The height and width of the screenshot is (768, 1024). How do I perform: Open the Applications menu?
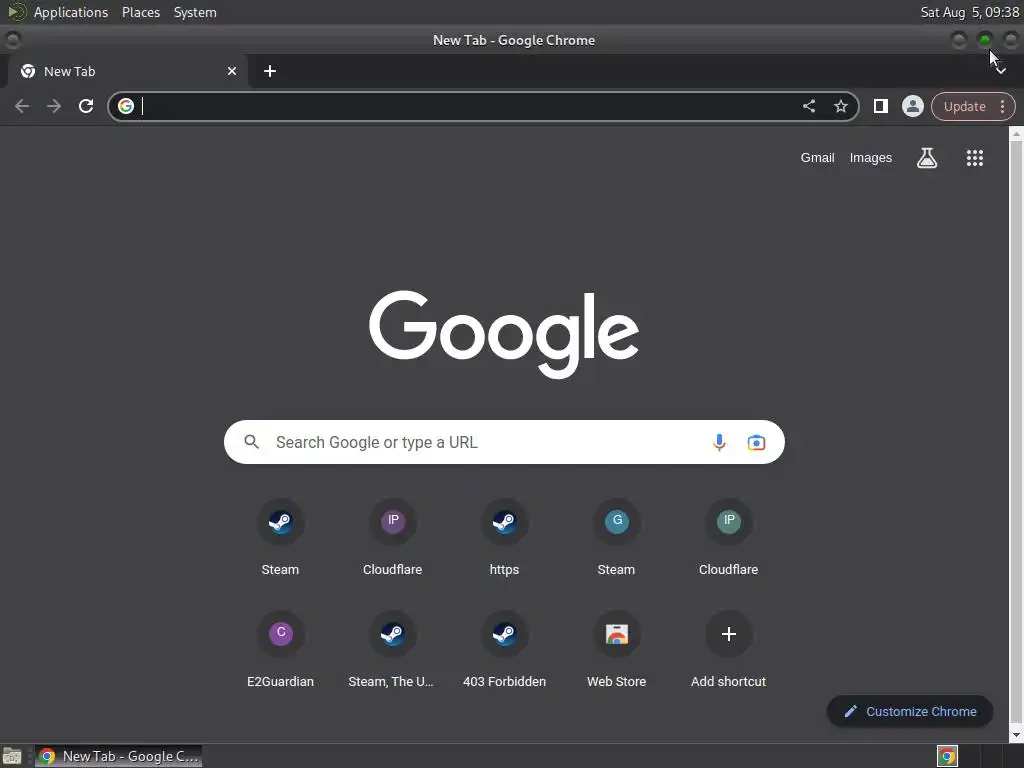[x=71, y=12]
